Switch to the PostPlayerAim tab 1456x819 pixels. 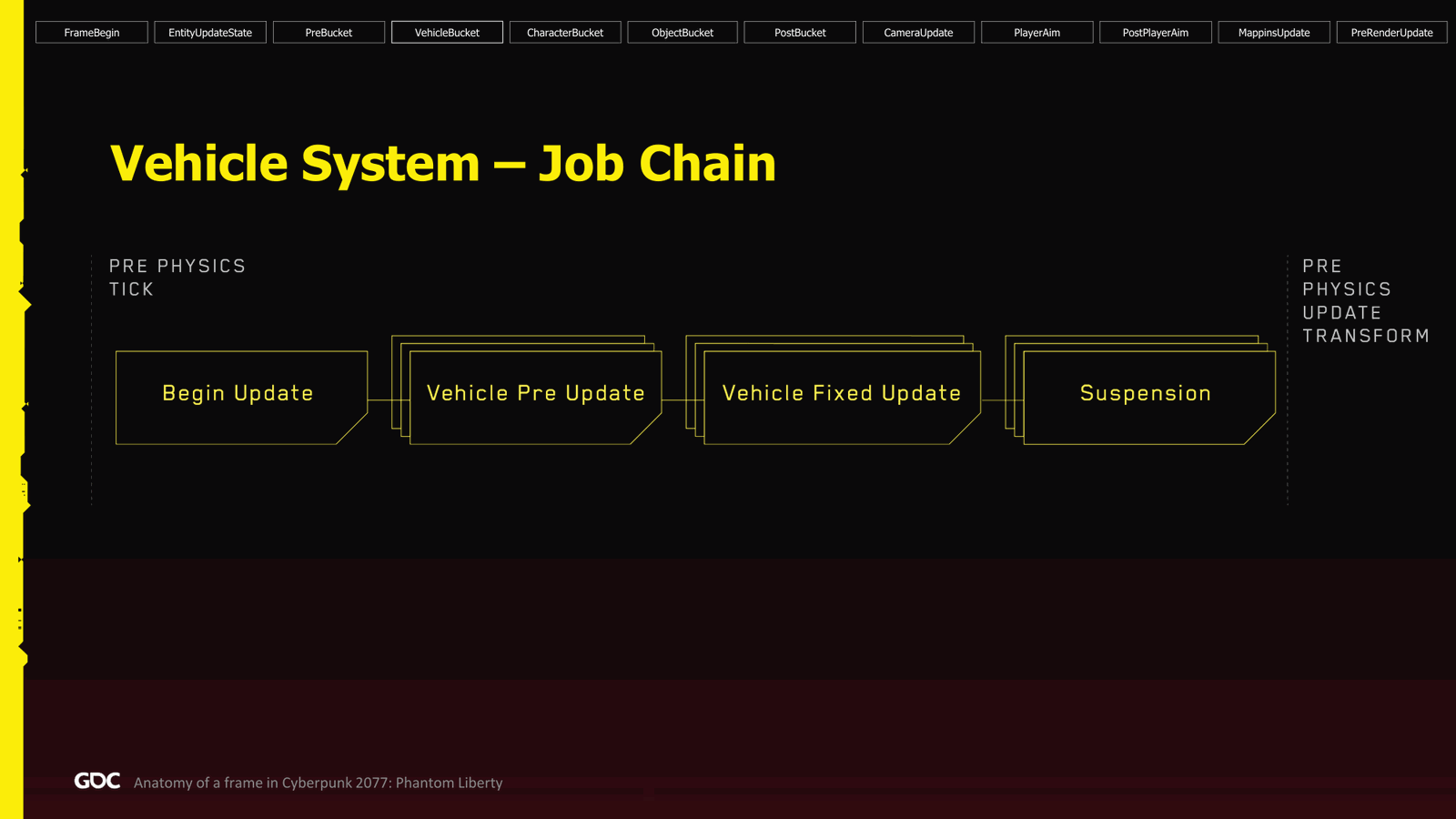(1156, 33)
